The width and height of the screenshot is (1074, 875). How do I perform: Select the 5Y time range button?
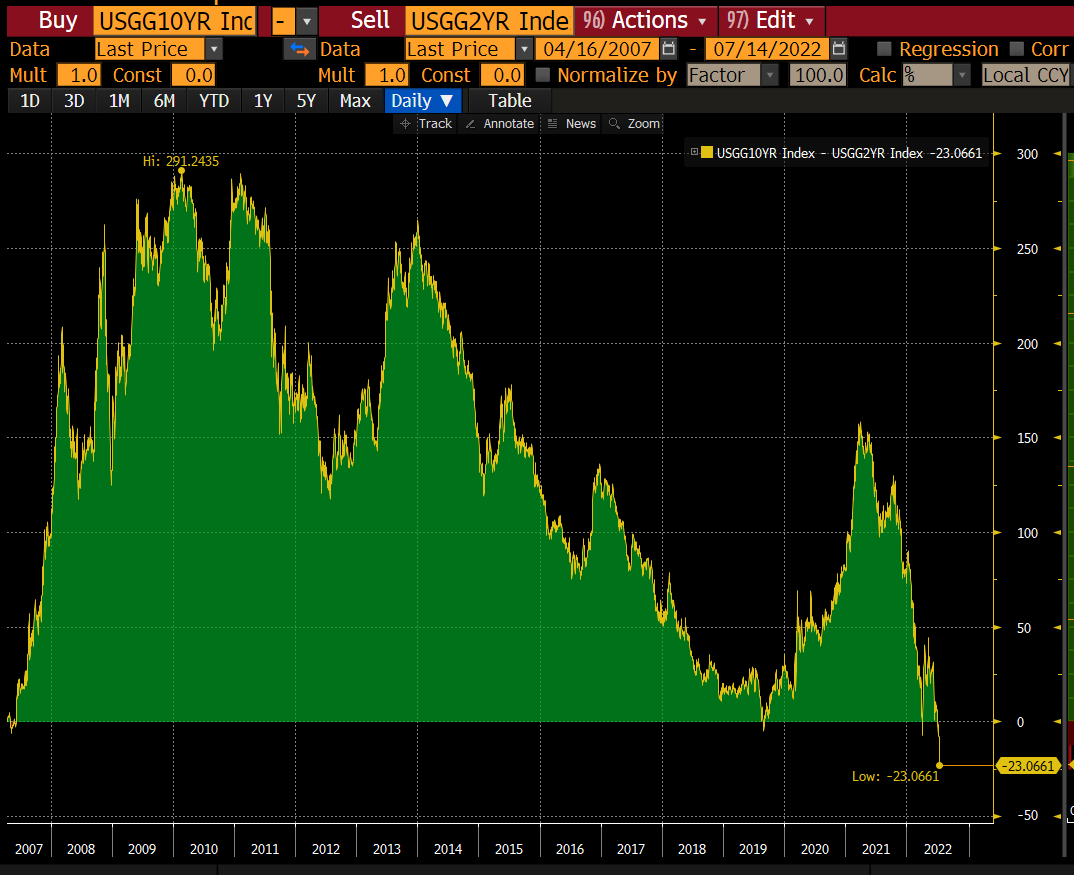click(306, 100)
